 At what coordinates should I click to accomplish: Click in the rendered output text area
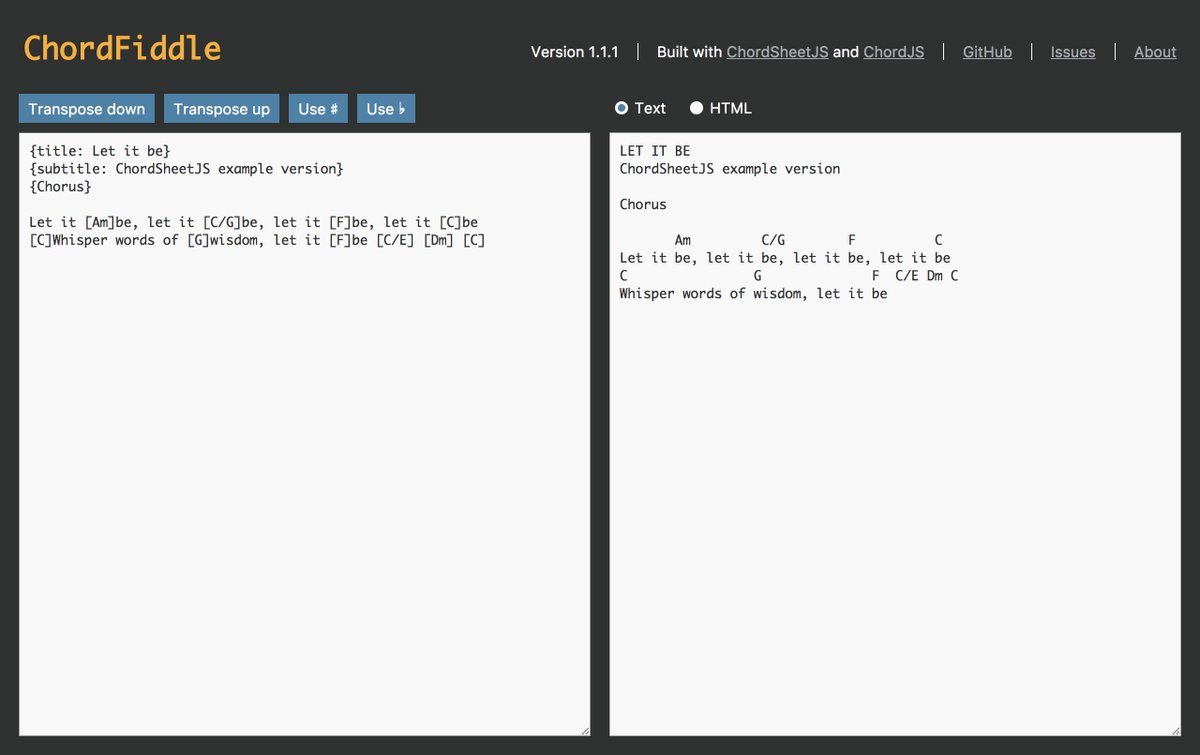click(x=895, y=434)
